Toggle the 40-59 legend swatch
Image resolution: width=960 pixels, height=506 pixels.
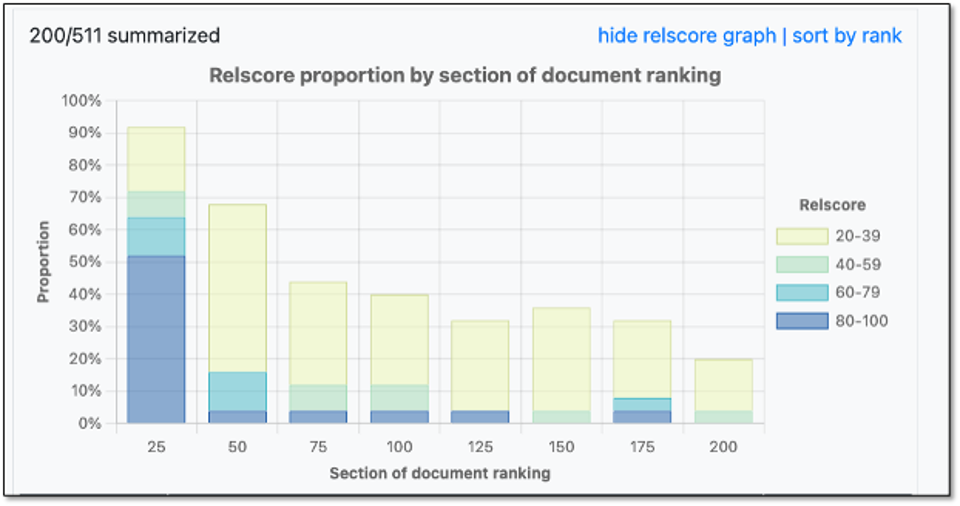point(802,264)
